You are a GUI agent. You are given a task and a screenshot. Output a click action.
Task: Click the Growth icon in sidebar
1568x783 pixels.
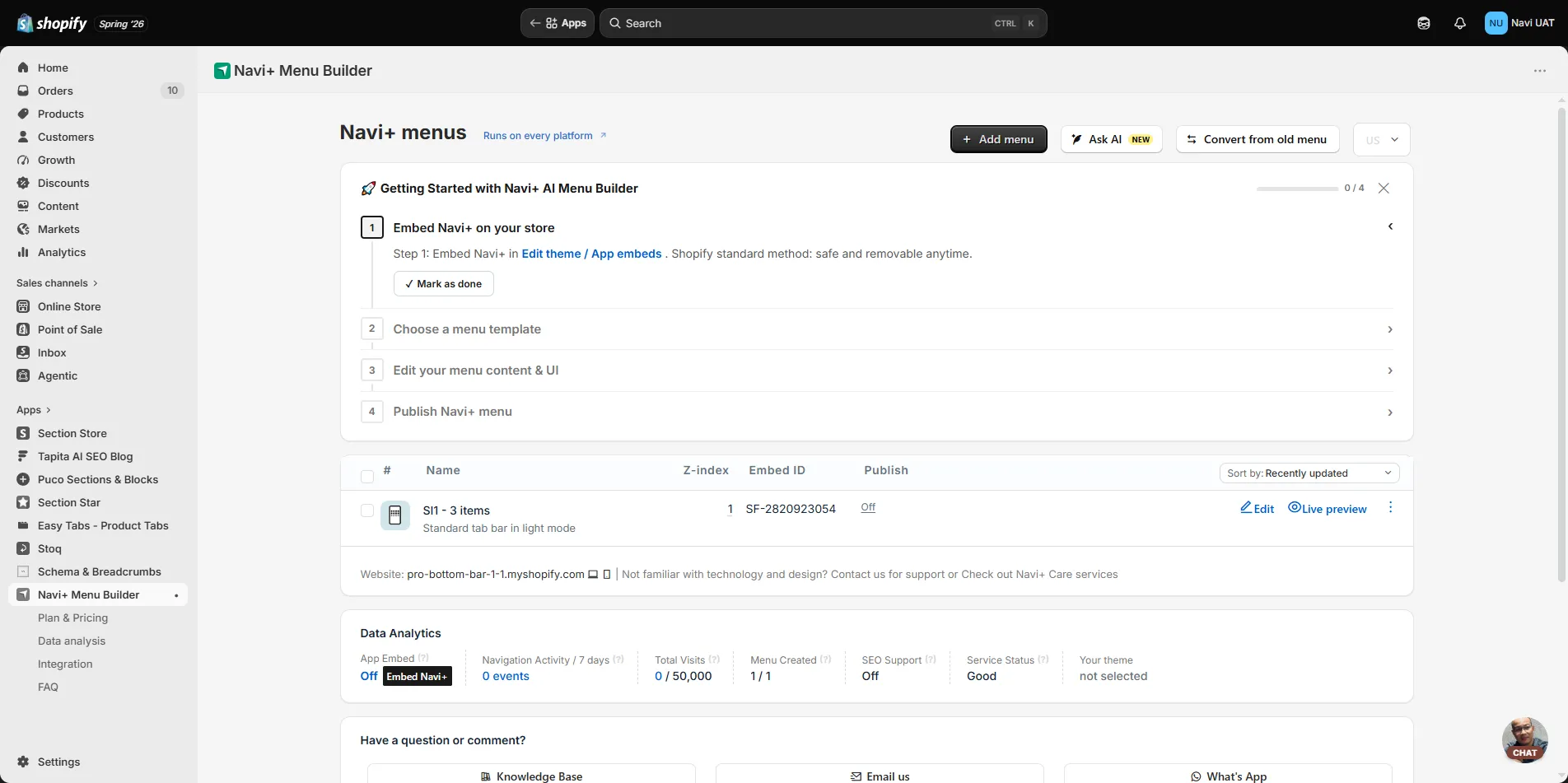click(x=23, y=160)
